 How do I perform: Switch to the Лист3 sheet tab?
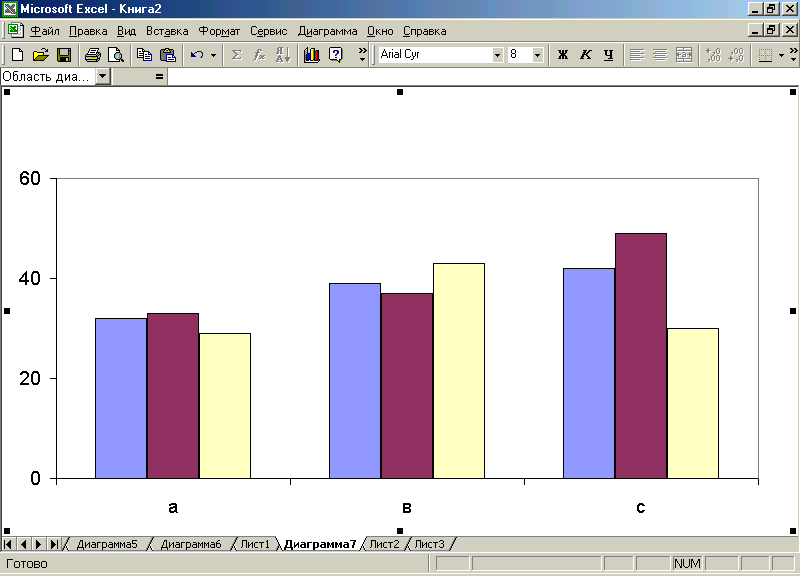coord(429,544)
